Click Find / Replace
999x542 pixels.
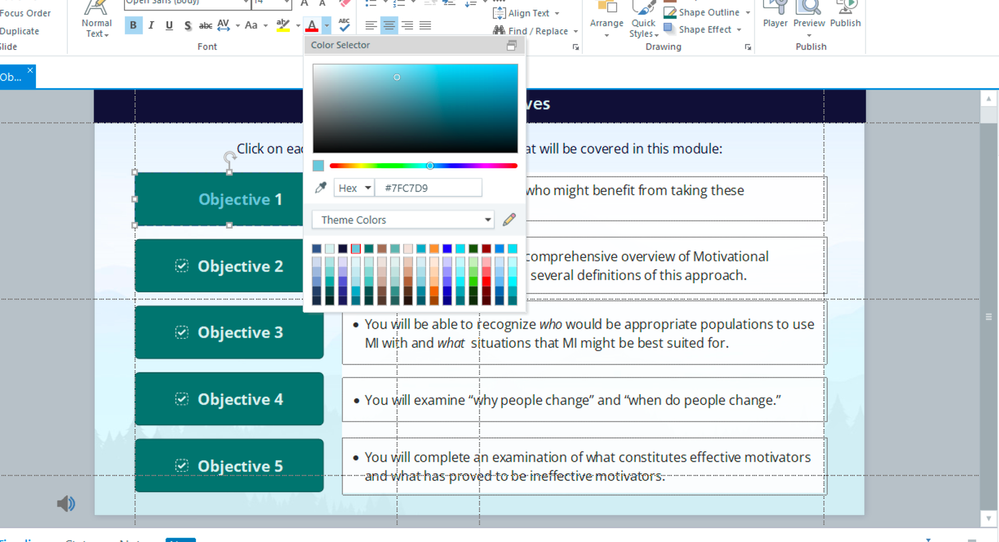click(535, 31)
